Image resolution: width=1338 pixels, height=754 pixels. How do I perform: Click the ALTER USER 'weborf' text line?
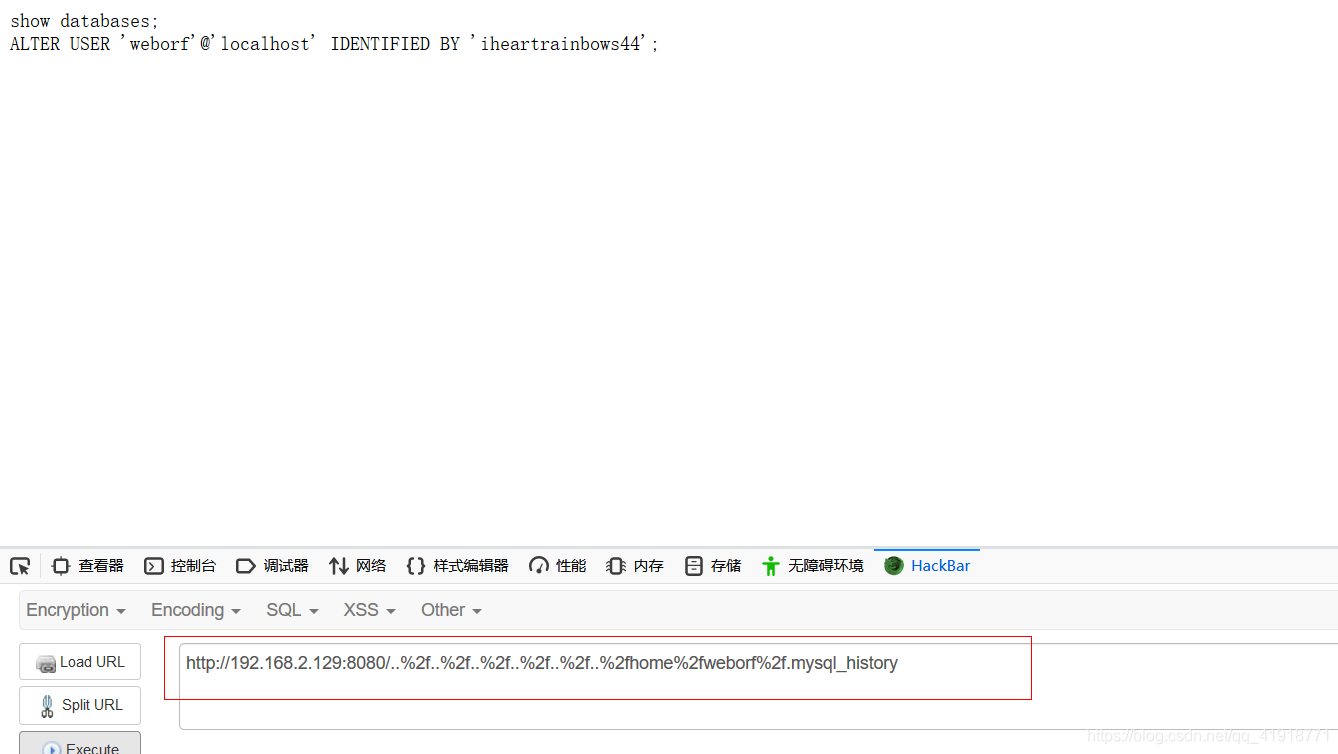(334, 44)
